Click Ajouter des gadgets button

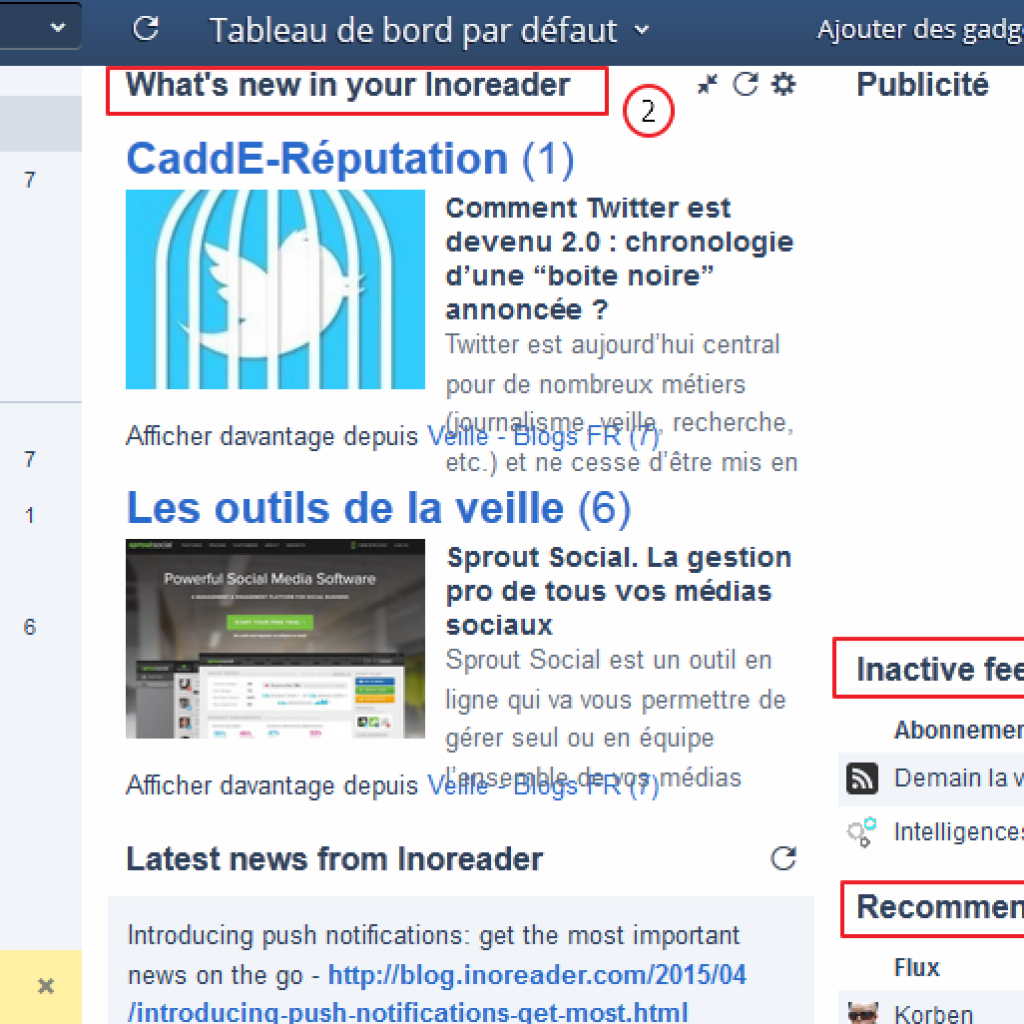[920, 29]
